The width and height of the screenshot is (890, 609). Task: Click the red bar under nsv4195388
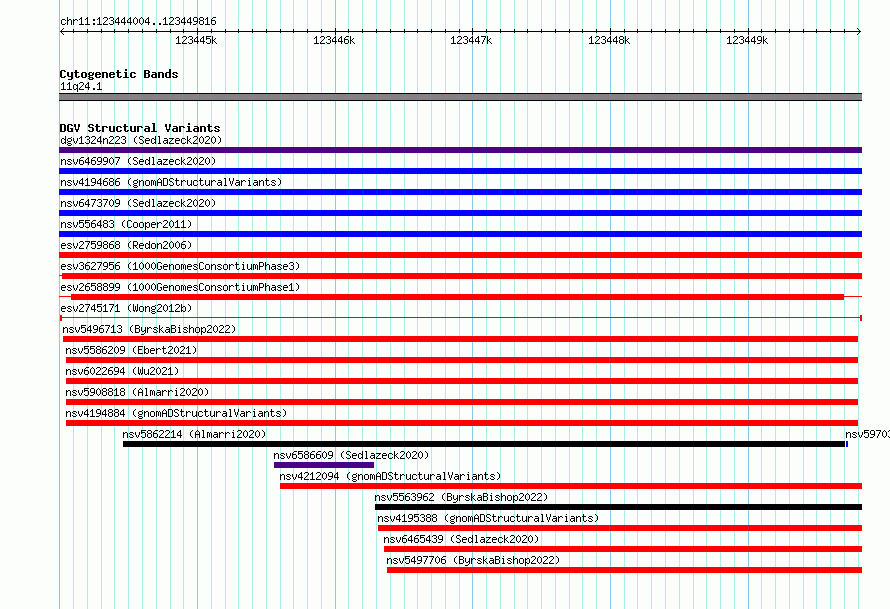[x=620, y=528]
